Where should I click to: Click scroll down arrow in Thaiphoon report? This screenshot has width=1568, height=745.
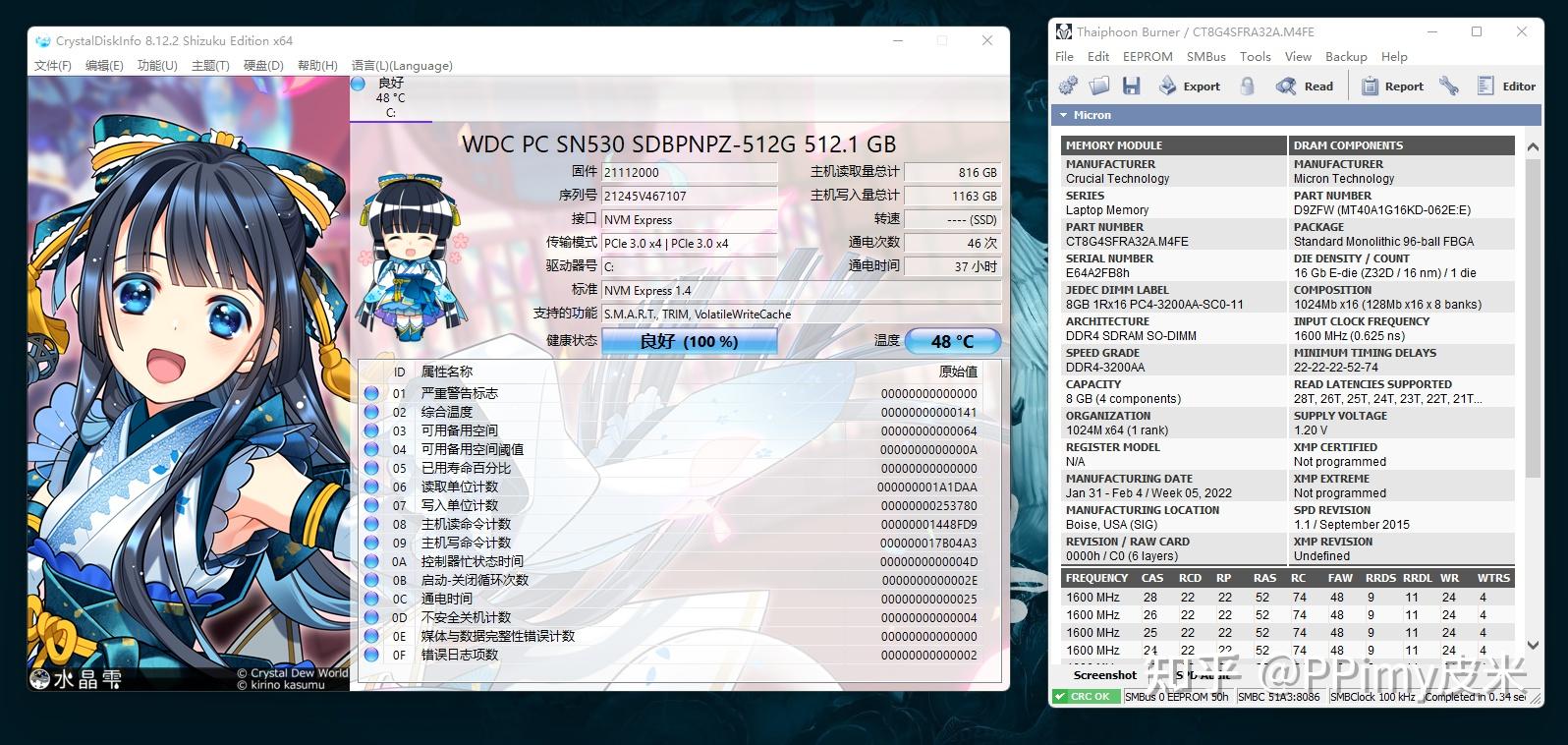(x=1533, y=646)
